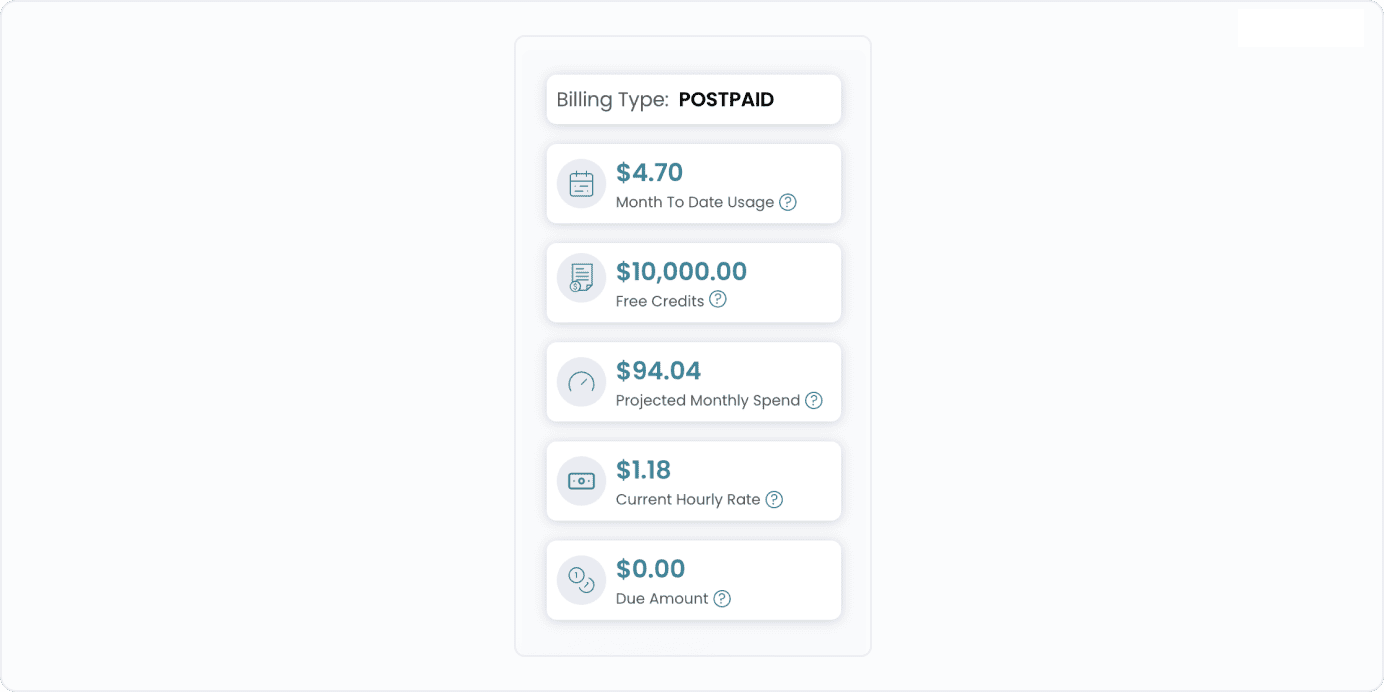The image size is (1384, 692).
Task: Select the clock icon next to Due Amount
Action: coord(581,580)
